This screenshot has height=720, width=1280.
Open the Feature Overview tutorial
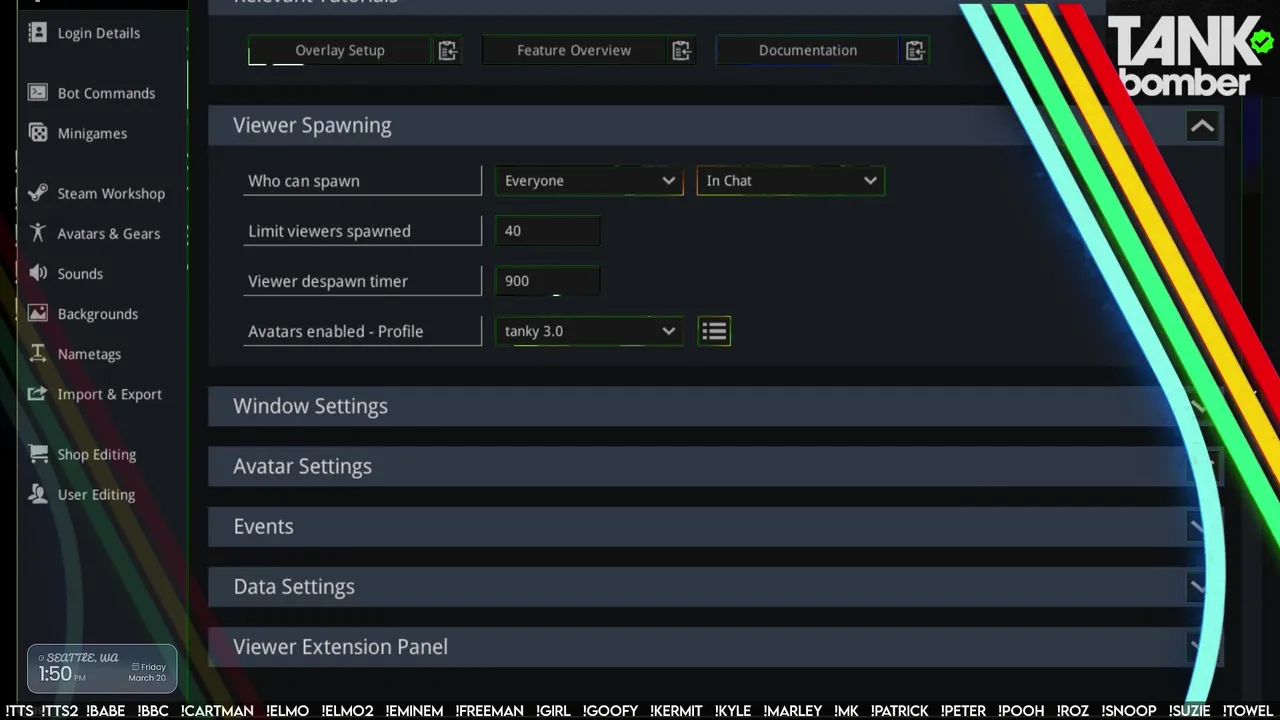574,50
